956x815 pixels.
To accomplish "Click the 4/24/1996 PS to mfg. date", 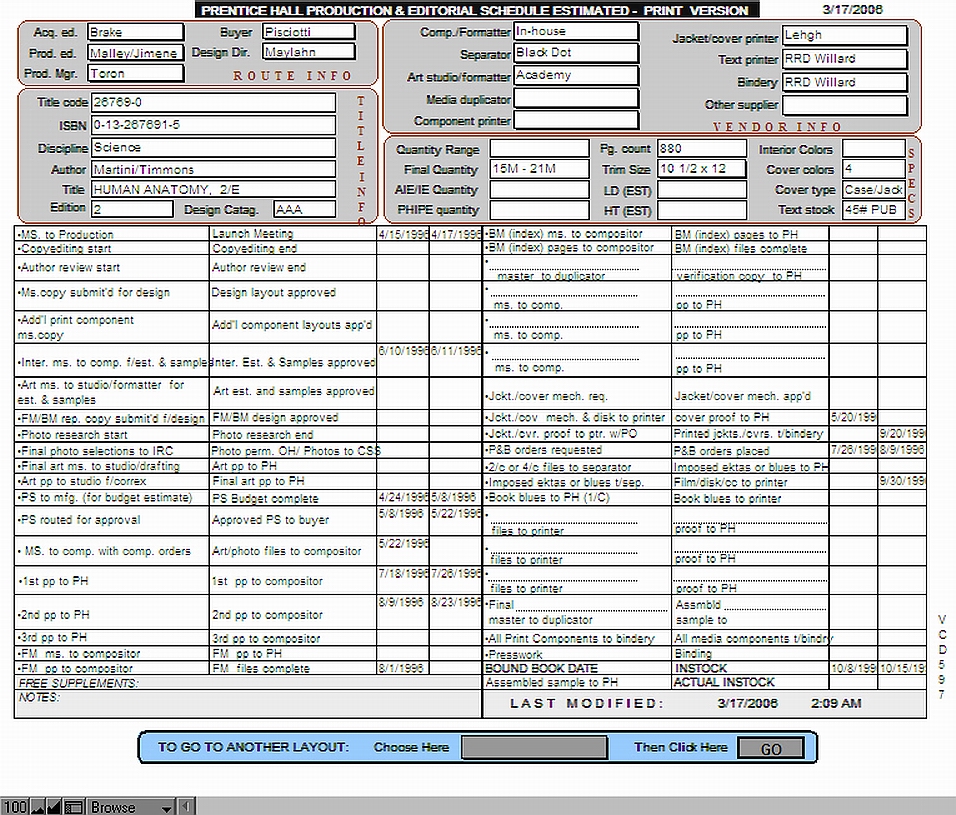I will pos(403,497).
